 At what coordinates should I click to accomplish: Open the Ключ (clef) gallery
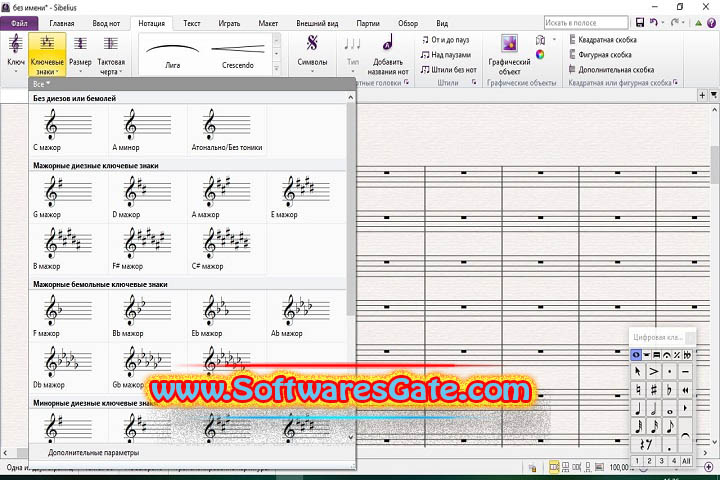(x=16, y=53)
